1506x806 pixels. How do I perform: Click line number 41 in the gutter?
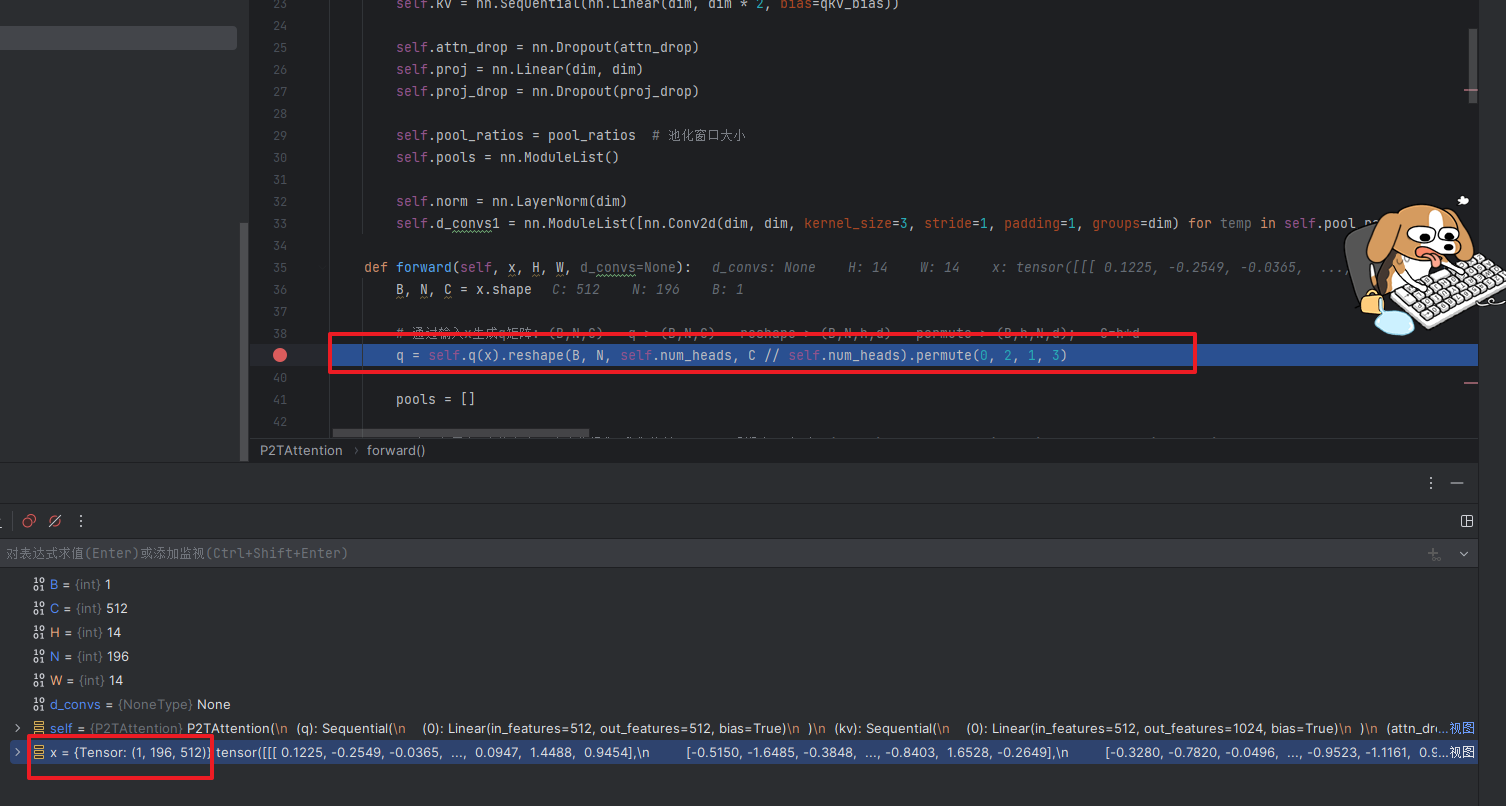click(x=279, y=399)
